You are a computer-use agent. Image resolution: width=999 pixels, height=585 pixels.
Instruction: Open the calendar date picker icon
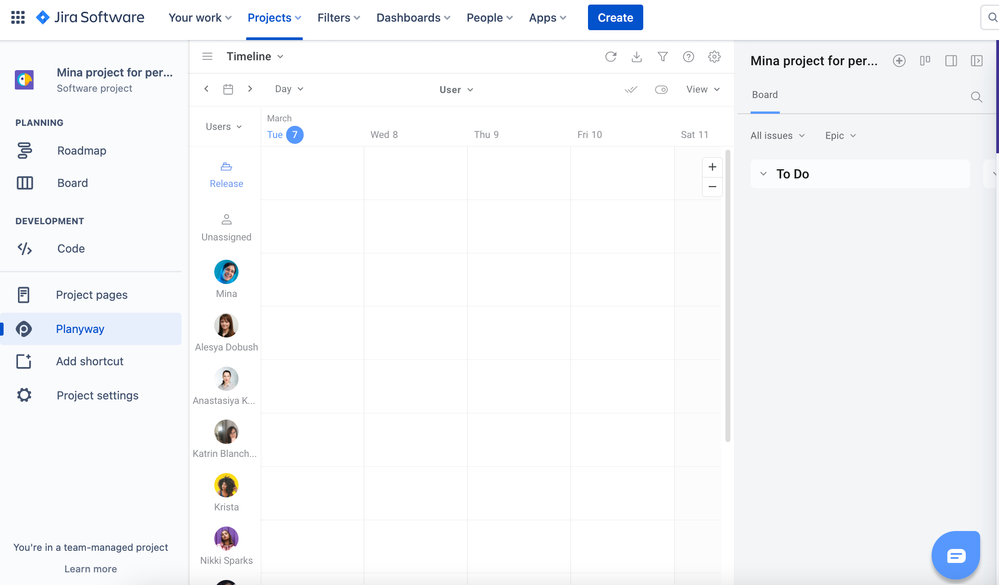[228, 89]
